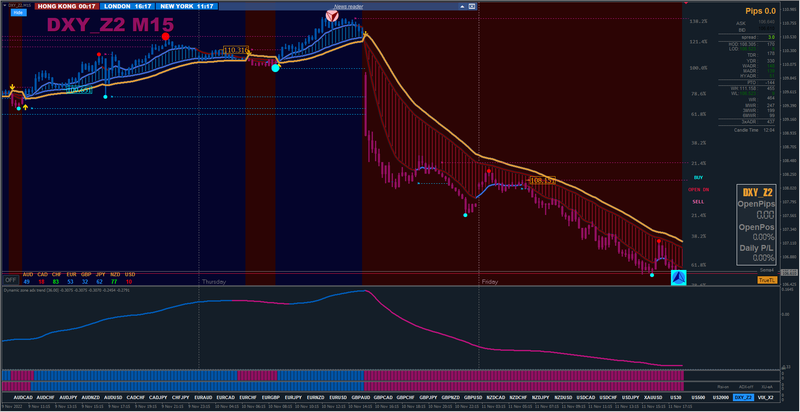The width and height of the screenshot is (800, 412).
Task: Switch chart to EURGBP symbol
Action: (x=270, y=397)
